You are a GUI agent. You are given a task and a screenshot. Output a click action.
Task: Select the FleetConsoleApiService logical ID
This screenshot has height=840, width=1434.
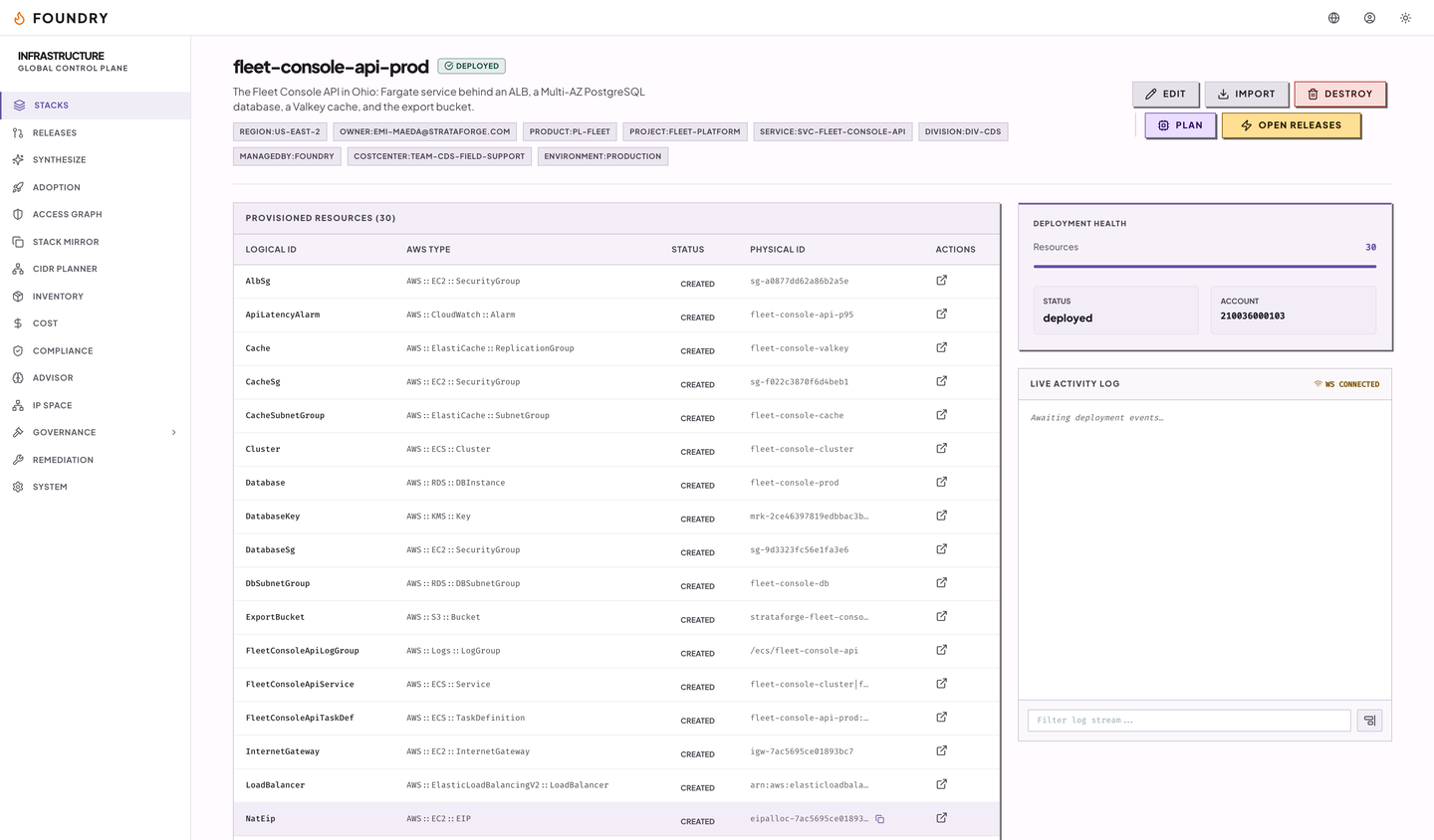300,685
